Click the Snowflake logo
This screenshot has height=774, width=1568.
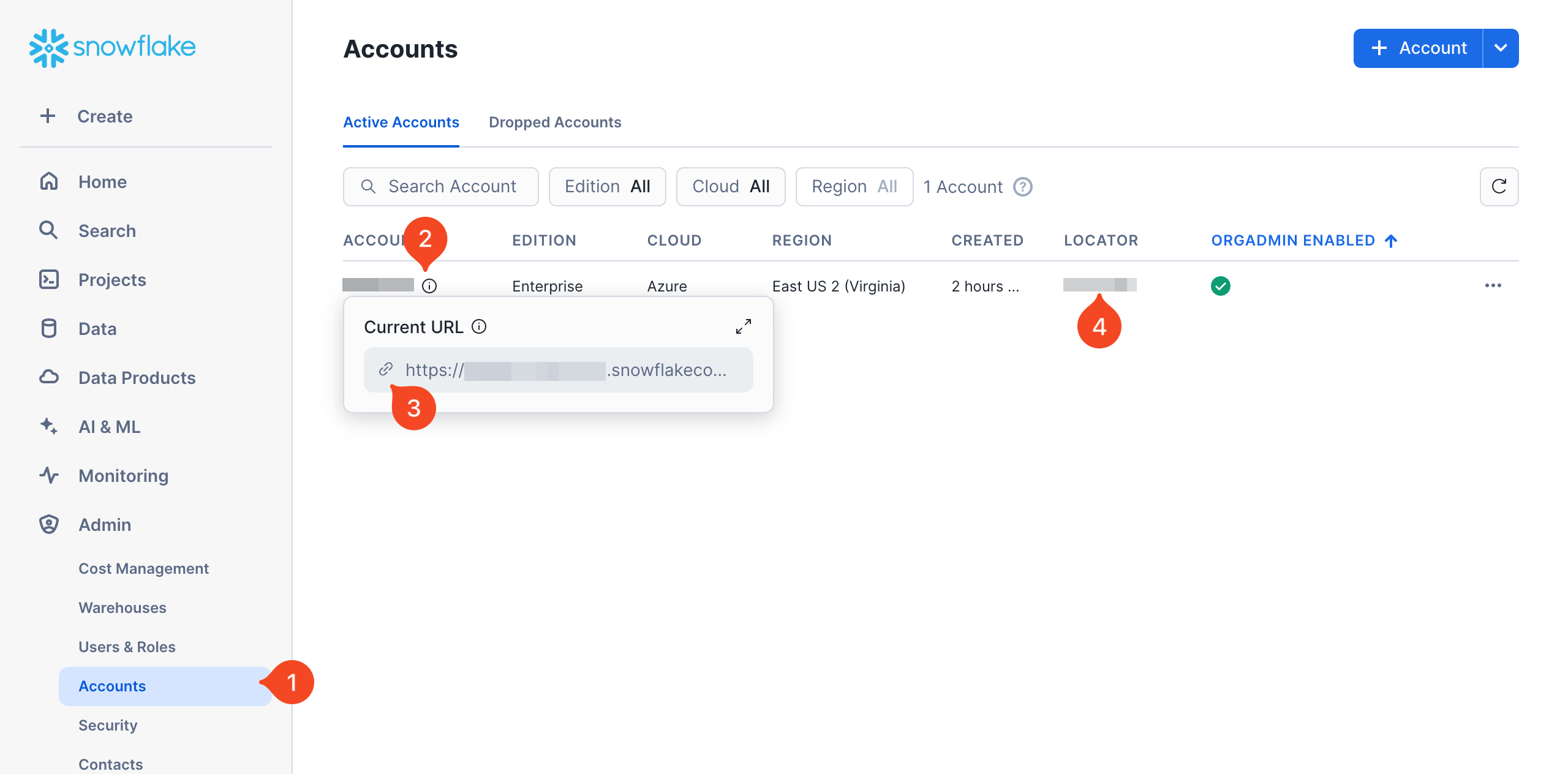coord(113,48)
